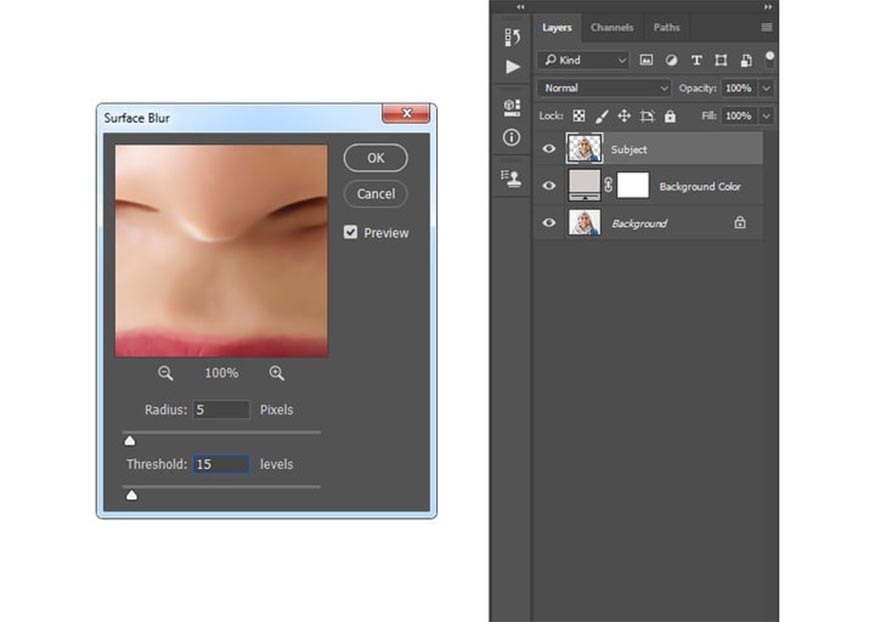Click the Radius slider handle
The width and height of the screenshot is (875, 622).
click(x=130, y=441)
